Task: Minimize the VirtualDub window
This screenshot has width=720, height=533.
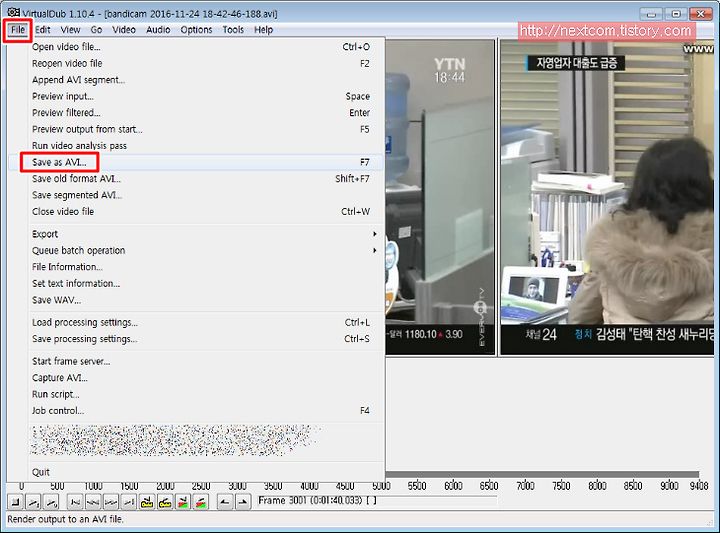Action: 651,14
